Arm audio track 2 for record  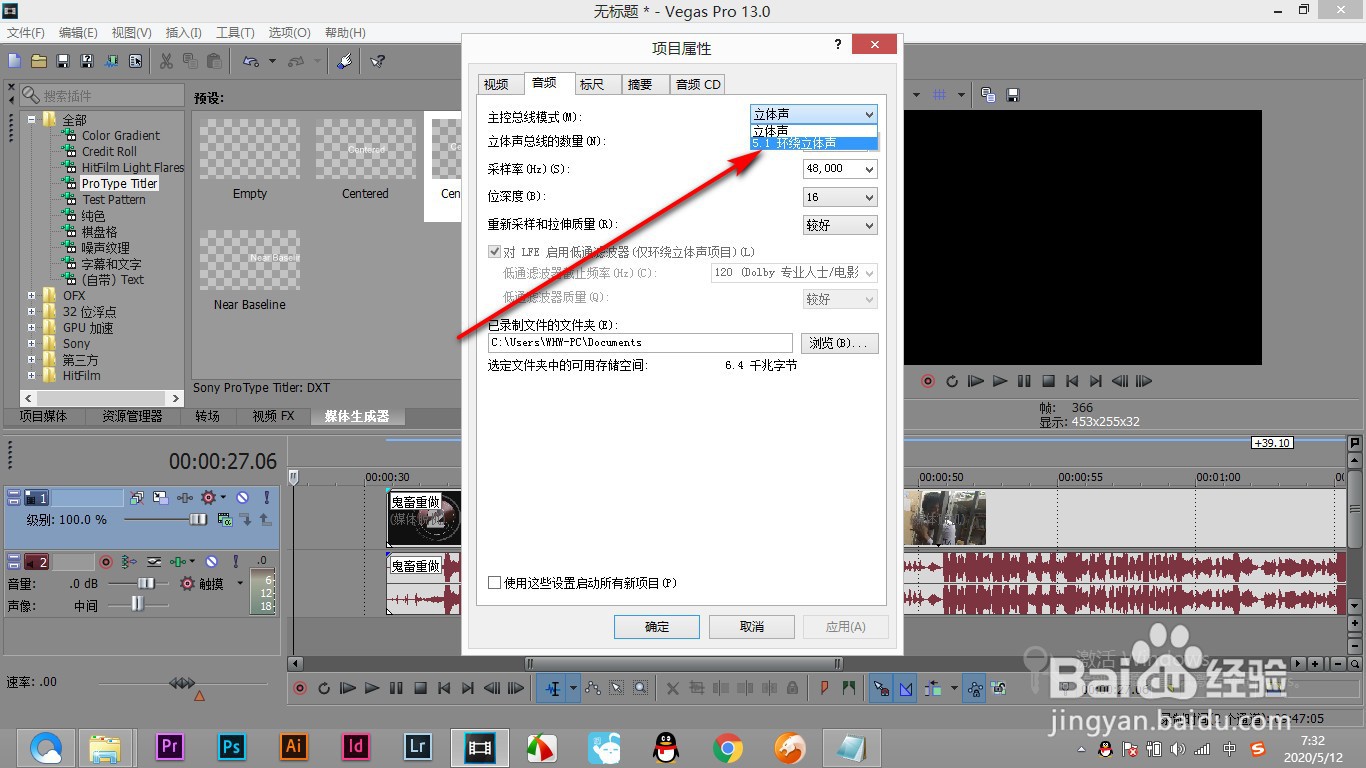106,561
